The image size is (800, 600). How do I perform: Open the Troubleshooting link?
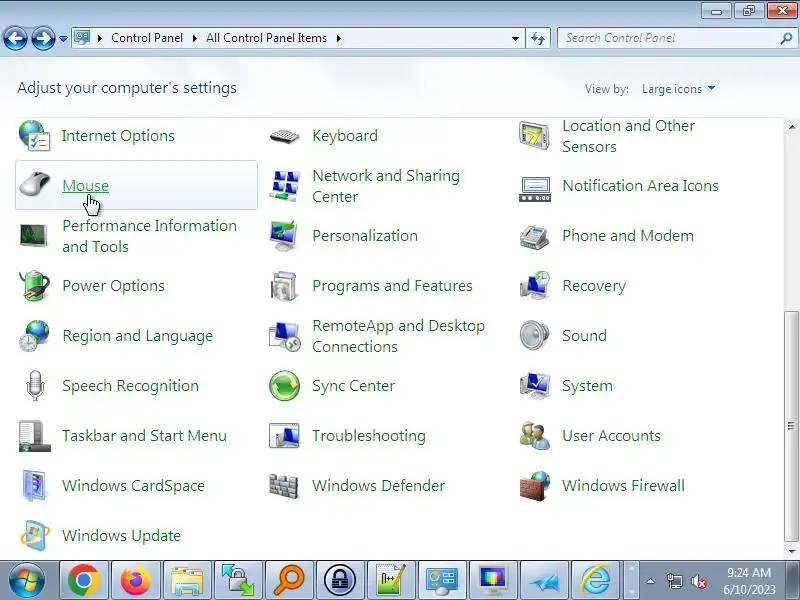click(369, 436)
